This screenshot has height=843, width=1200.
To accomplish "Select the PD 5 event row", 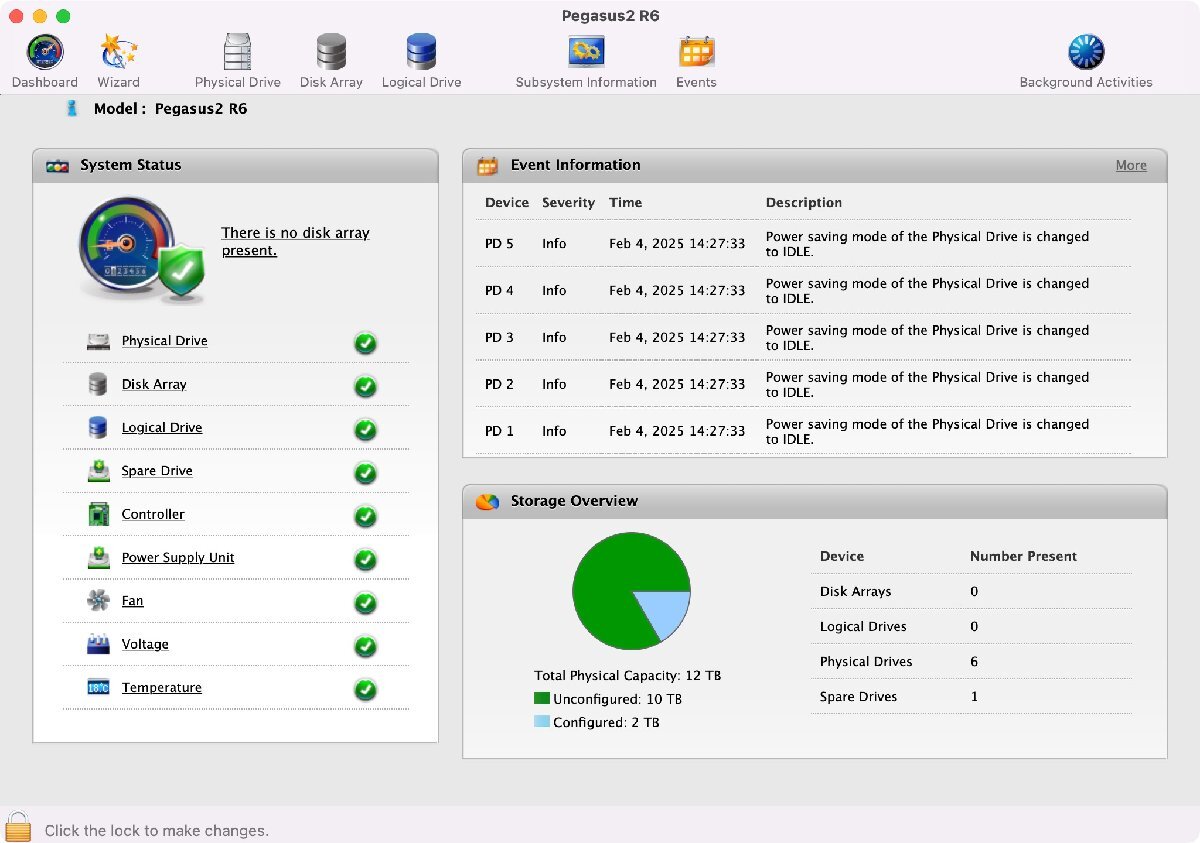I will pyautogui.click(x=800, y=244).
